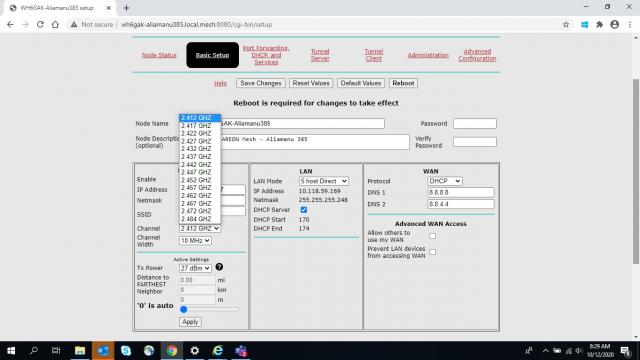The width and height of the screenshot is (640, 360).
Task: Toggle the DHCP Server checkbox
Action: click(304, 210)
